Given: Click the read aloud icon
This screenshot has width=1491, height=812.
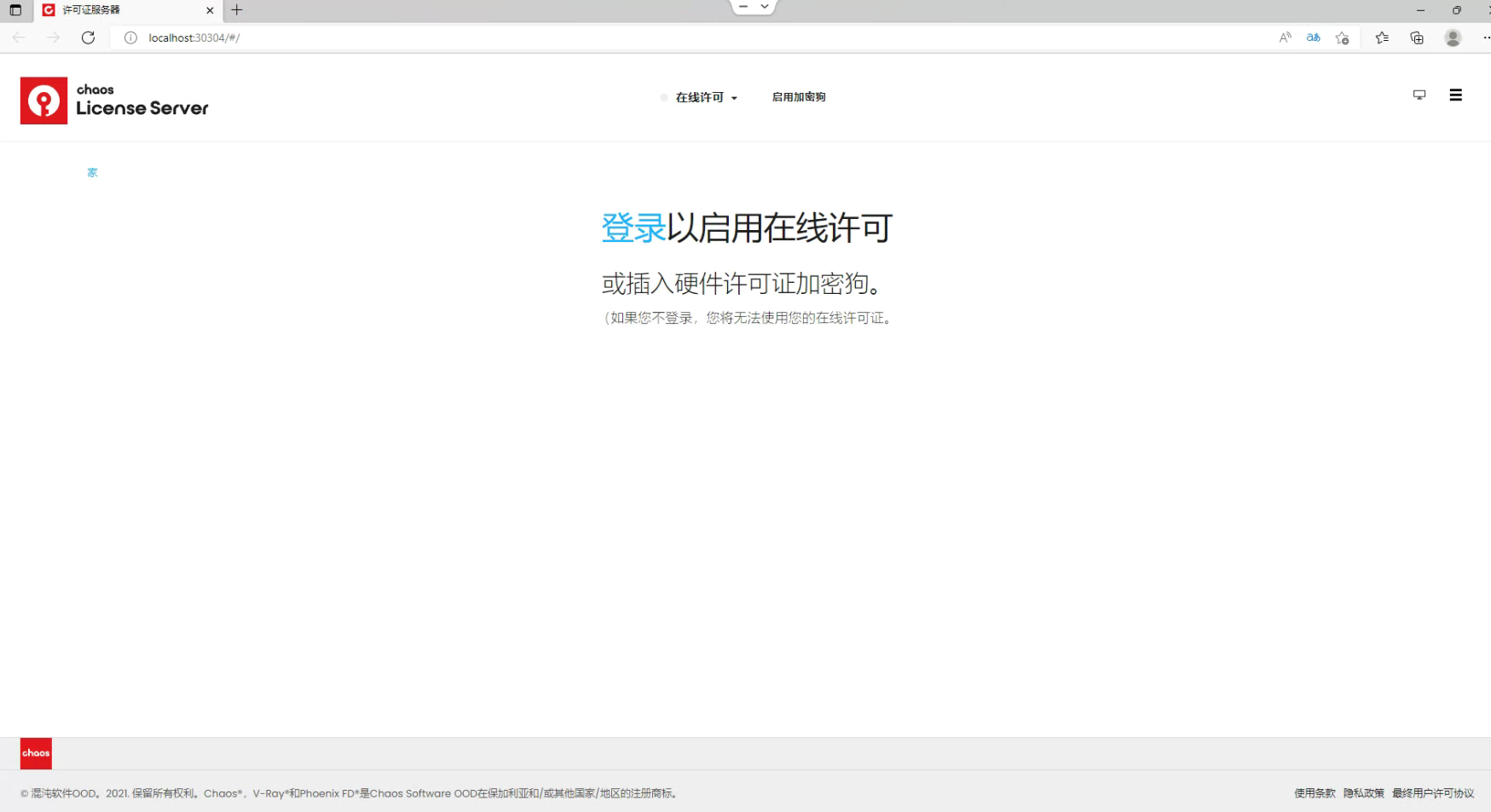Looking at the screenshot, I should click(x=1285, y=37).
